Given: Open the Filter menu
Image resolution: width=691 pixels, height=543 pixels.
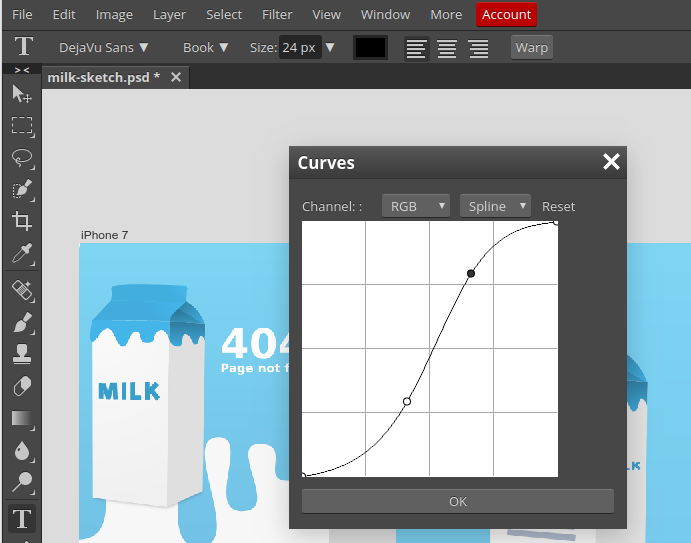Looking at the screenshot, I should (277, 15).
